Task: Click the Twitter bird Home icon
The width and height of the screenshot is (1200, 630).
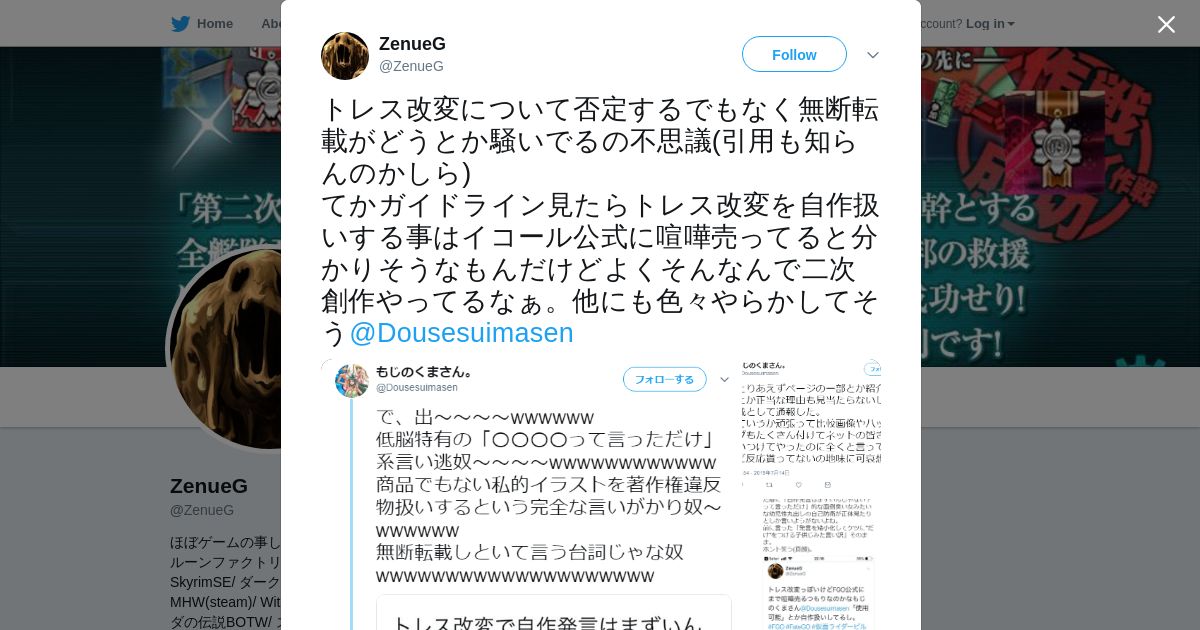Action: pos(180,24)
